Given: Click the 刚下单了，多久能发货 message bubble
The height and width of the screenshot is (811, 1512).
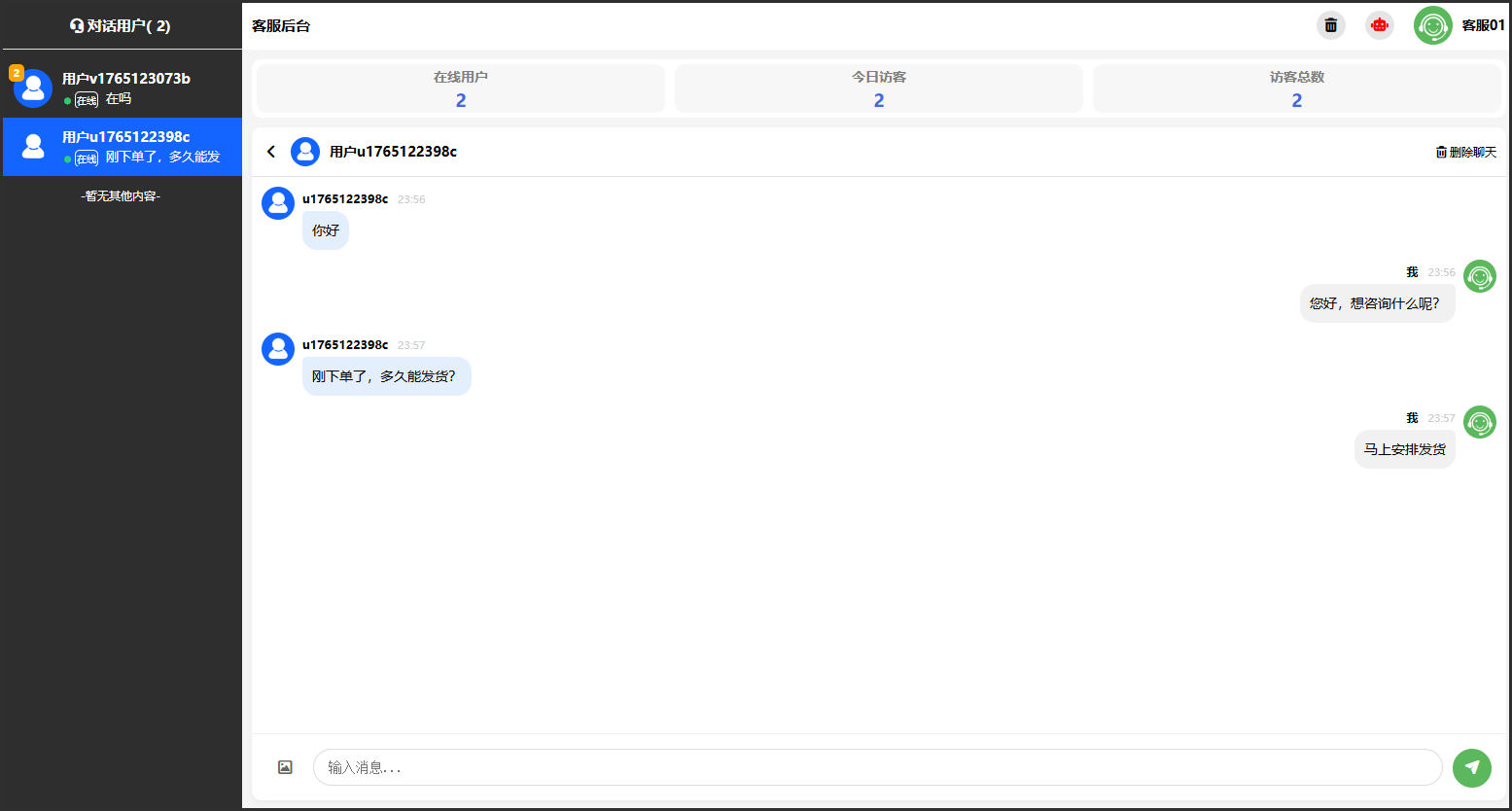Looking at the screenshot, I should [x=386, y=376].
